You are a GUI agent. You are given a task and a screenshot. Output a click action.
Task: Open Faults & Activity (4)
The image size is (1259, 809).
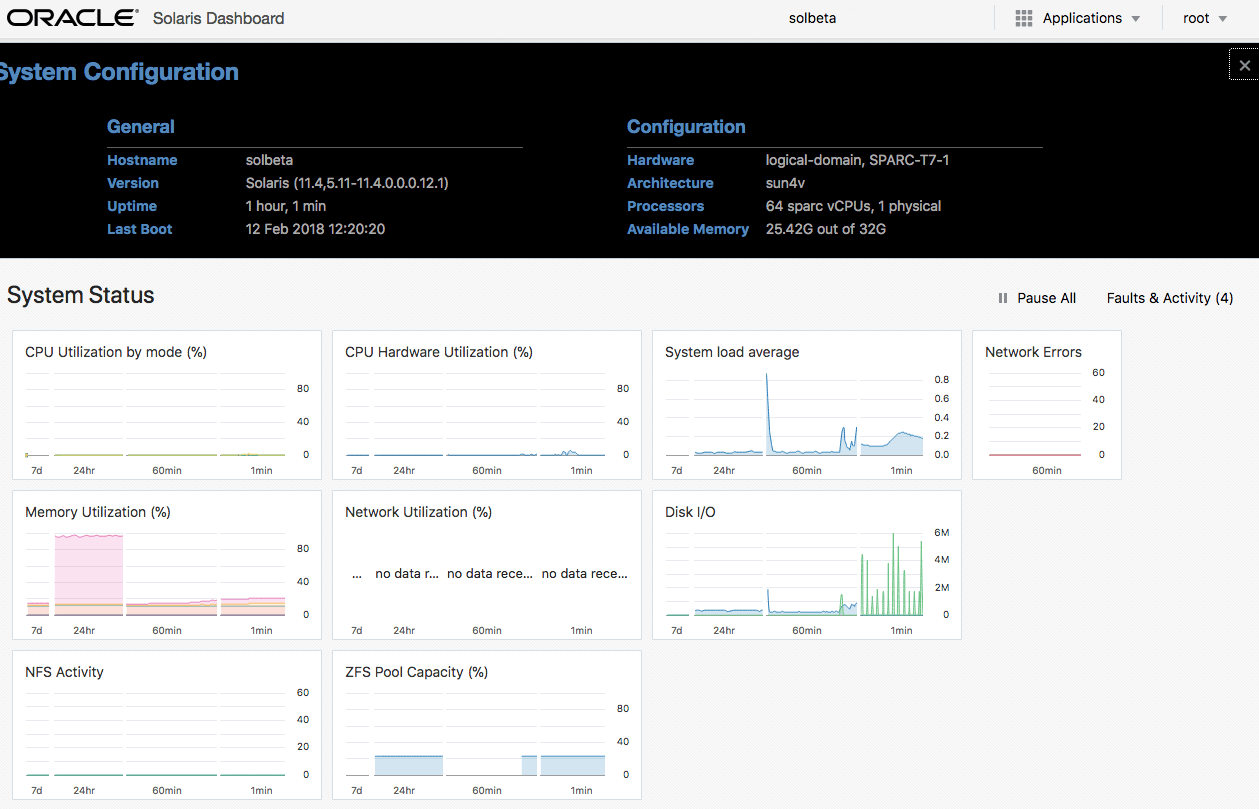1170,298
